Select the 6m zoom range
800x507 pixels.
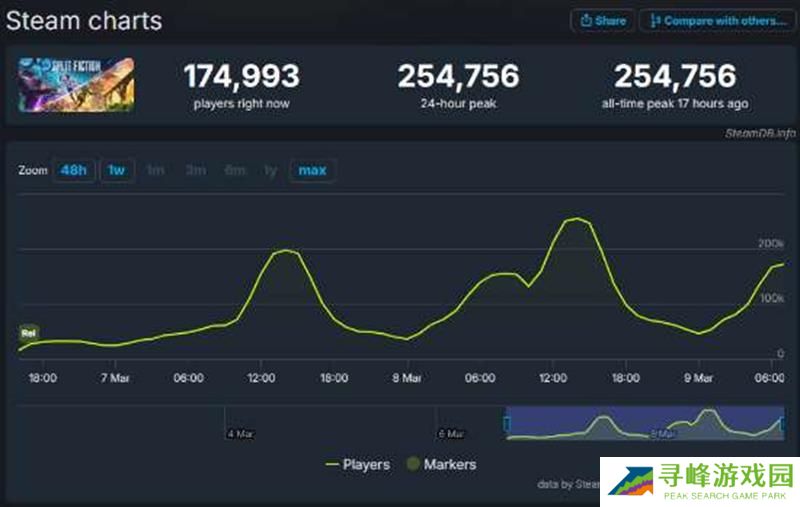(235, 170)
